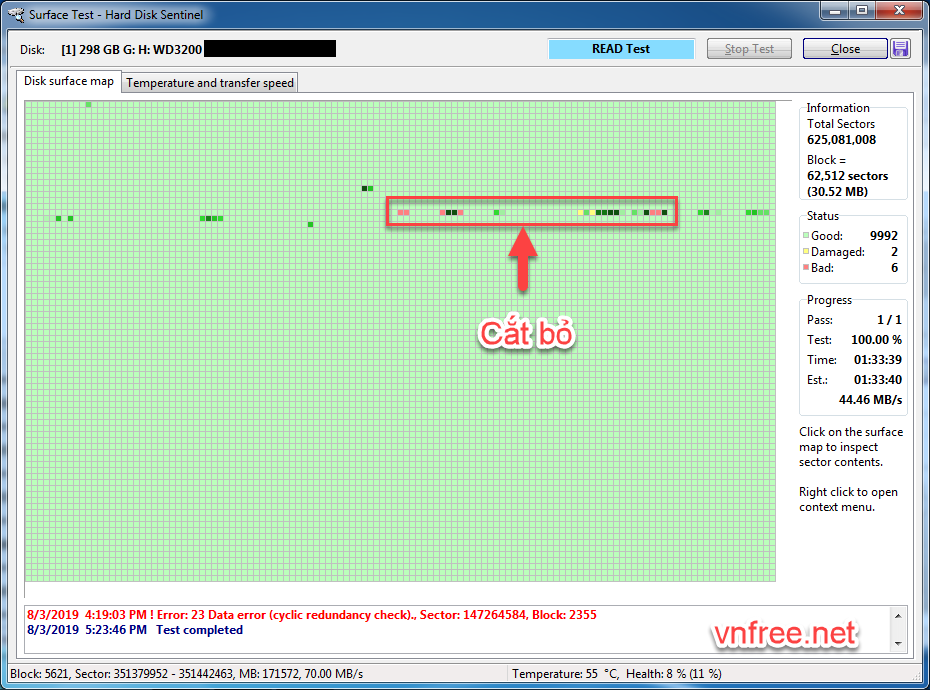Click the blue READ Test indicator

[621, 49]
